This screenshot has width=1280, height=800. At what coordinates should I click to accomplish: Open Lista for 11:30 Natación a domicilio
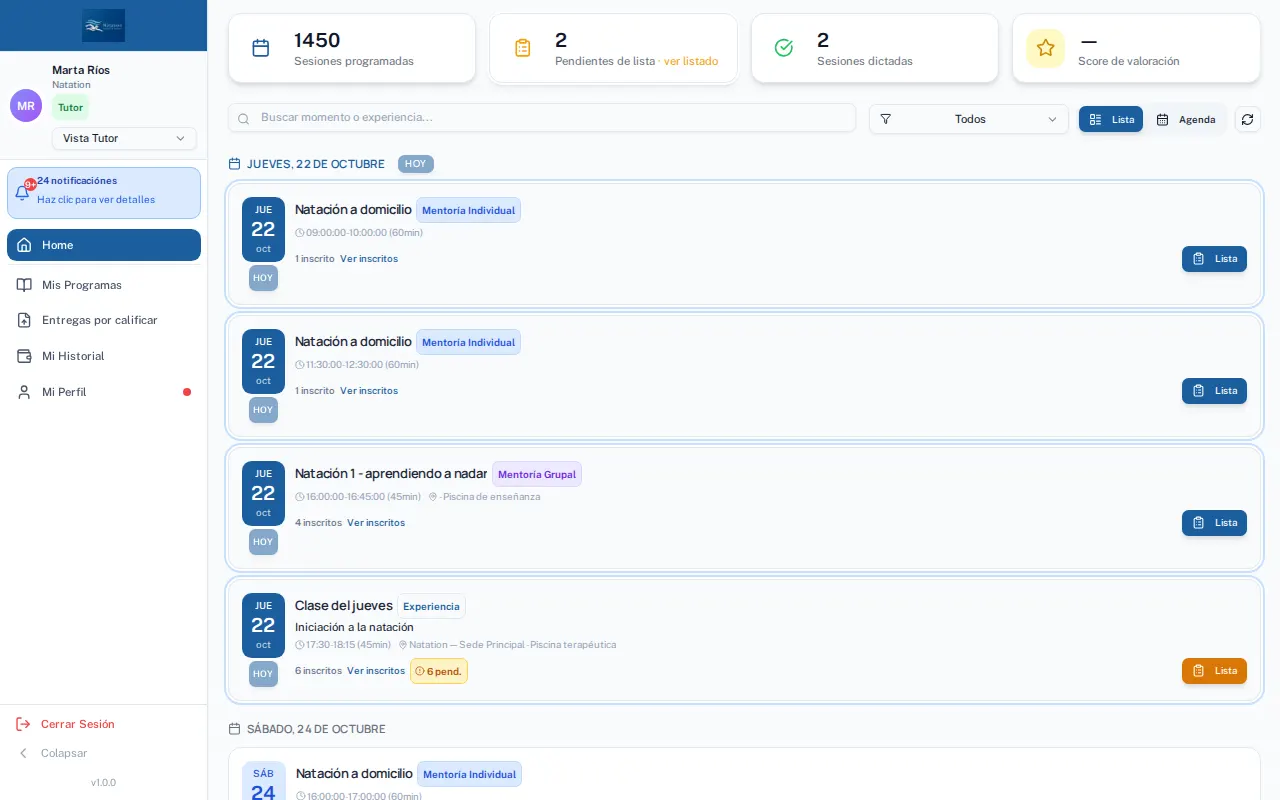tap(1214, 391)
